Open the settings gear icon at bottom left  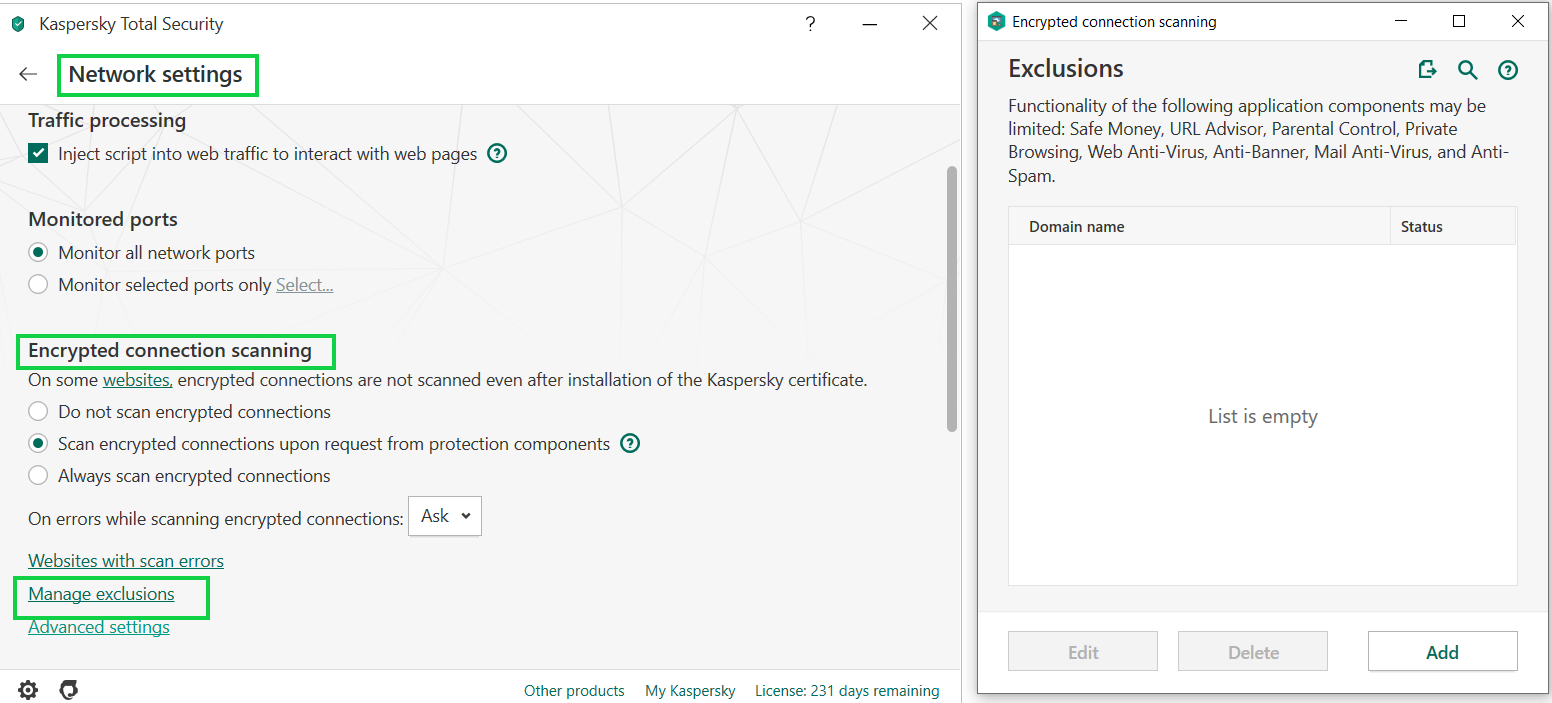[28, 690]
